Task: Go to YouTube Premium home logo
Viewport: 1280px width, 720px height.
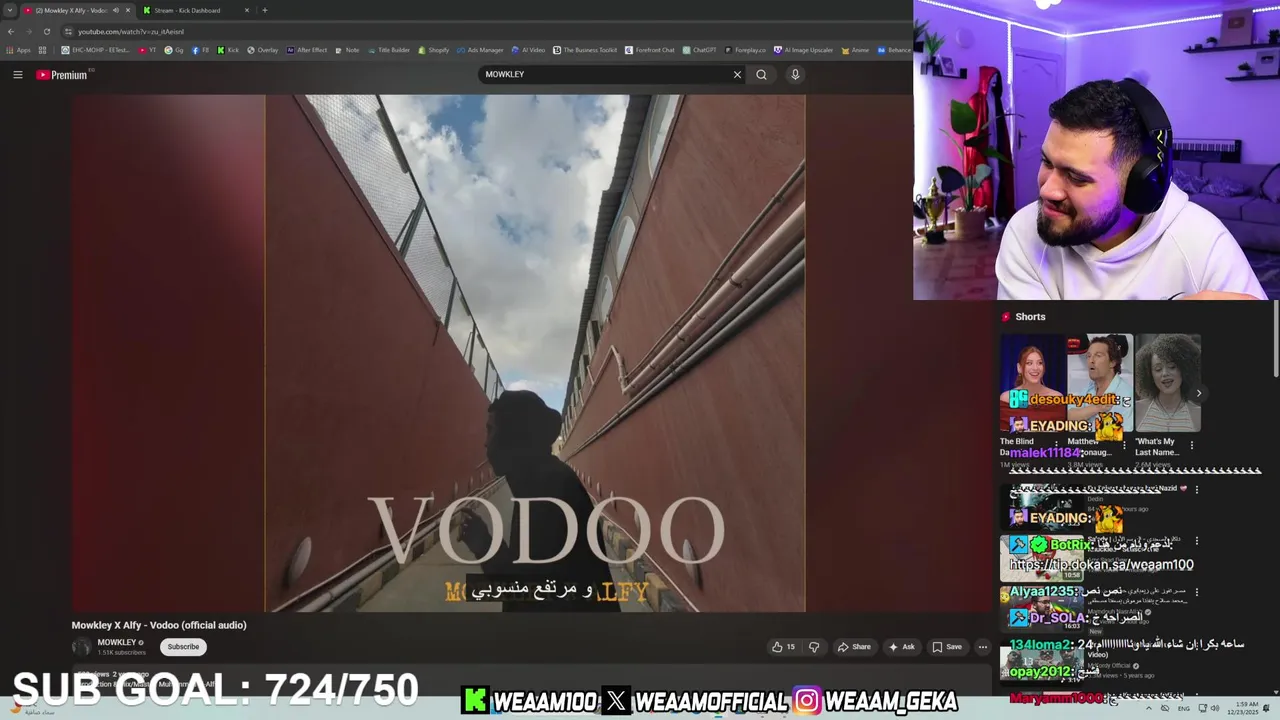Action: 62,75
